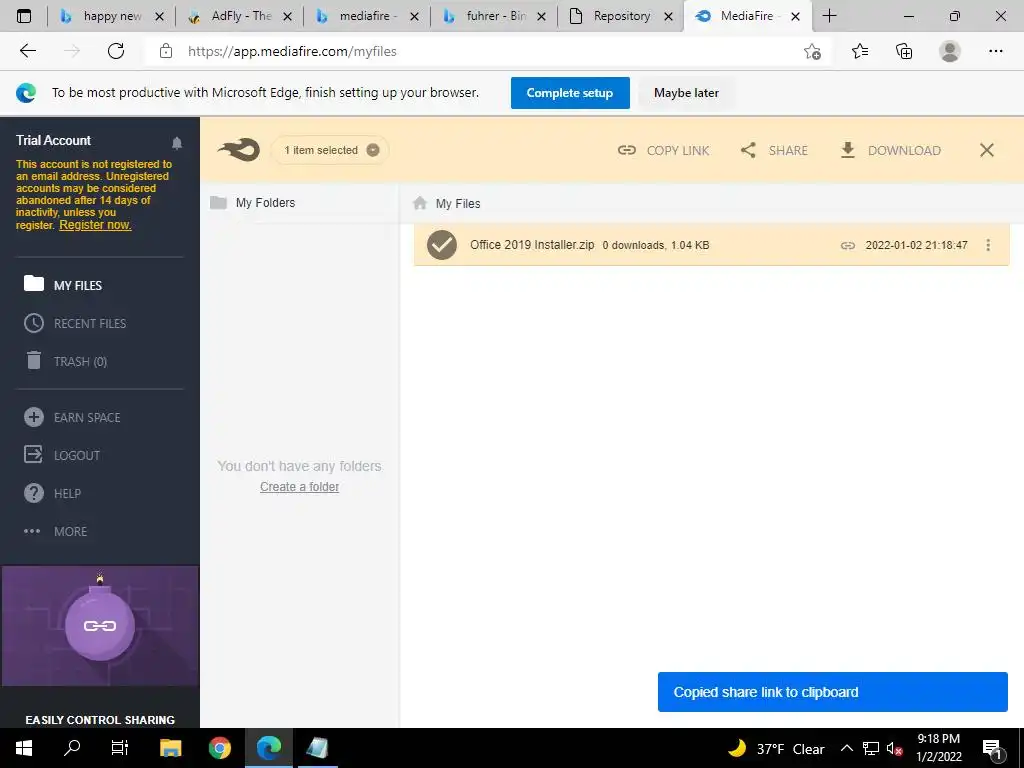Click the Microsoft Edge logo in the setup bar

(26, 93)
